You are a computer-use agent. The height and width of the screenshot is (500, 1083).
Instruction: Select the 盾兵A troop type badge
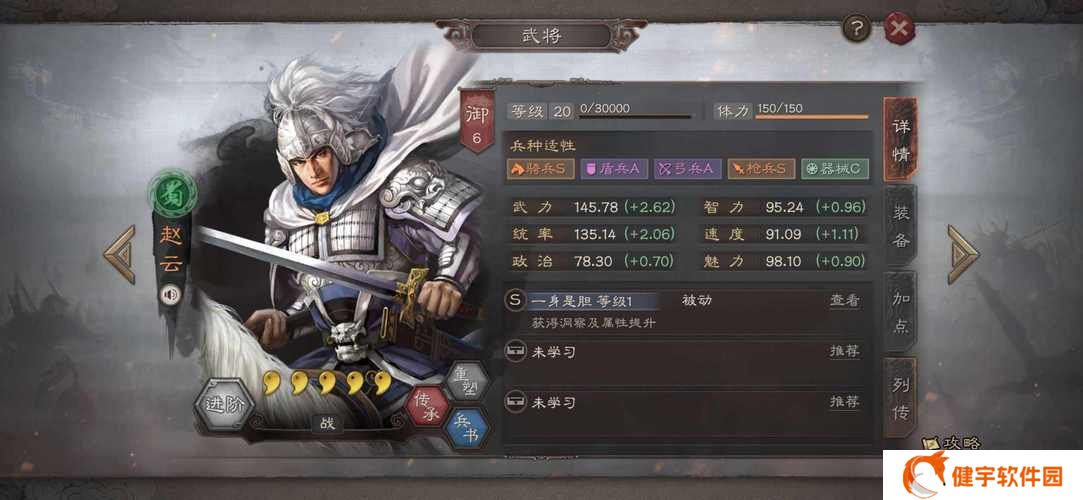pos(614,169)
